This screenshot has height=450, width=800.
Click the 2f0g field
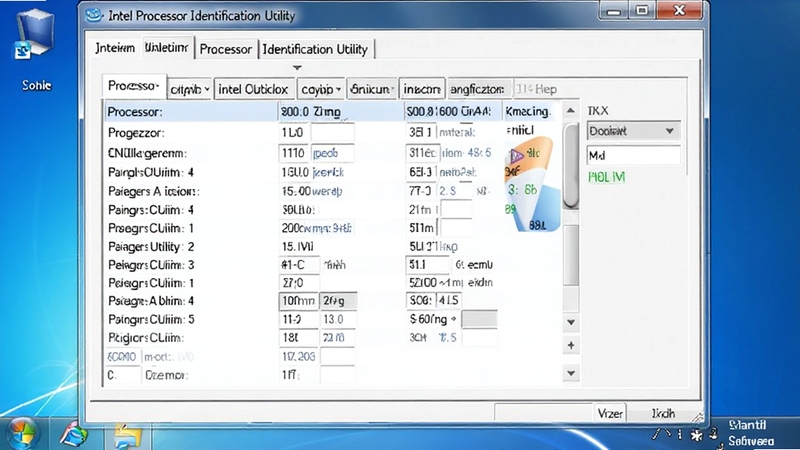338,301
